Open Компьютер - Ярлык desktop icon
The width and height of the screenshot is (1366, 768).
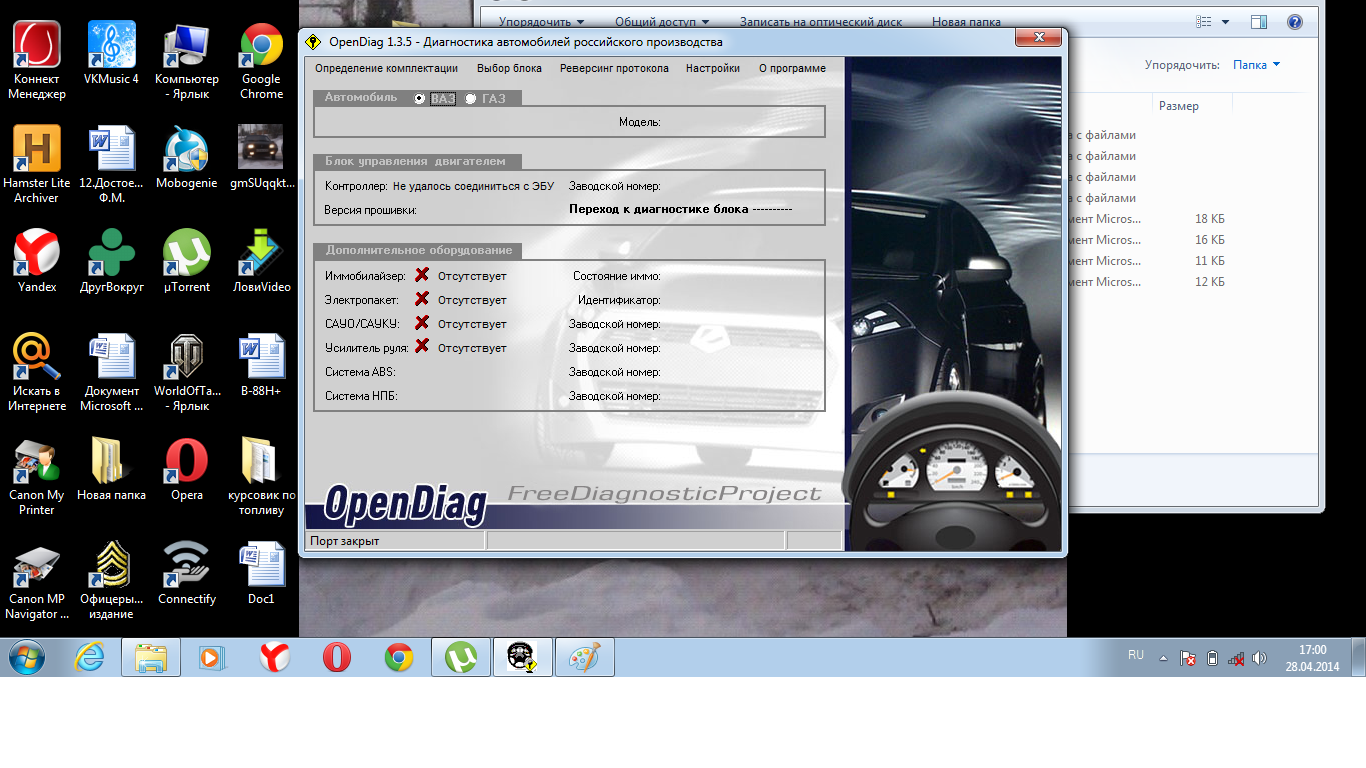point(187,62)
